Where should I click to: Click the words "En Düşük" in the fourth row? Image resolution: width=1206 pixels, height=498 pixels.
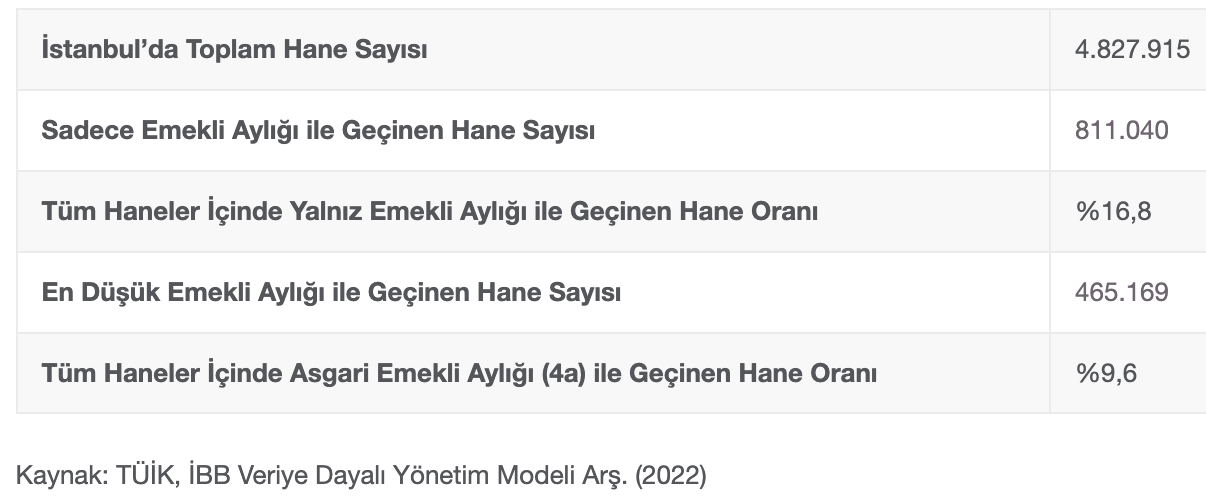100,293
